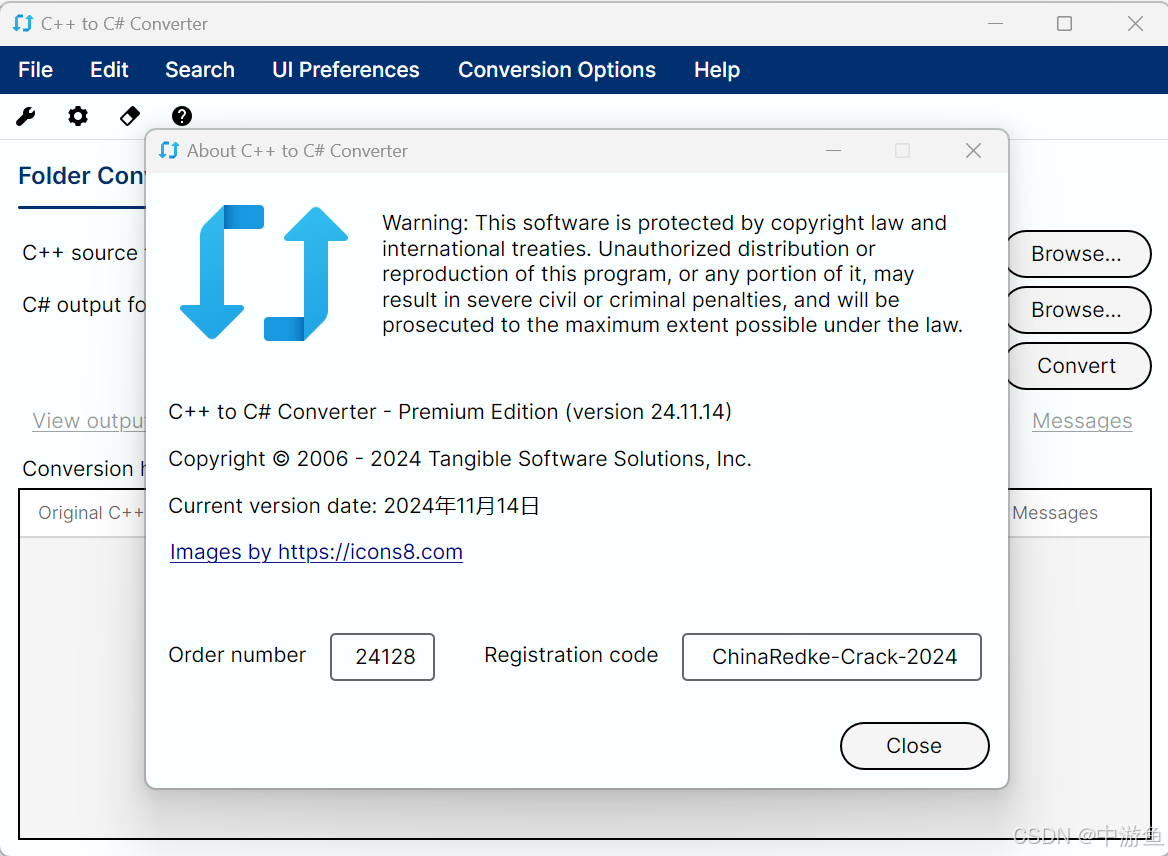Click the Convert button

pyautogui.click(x=1079, y=366)
